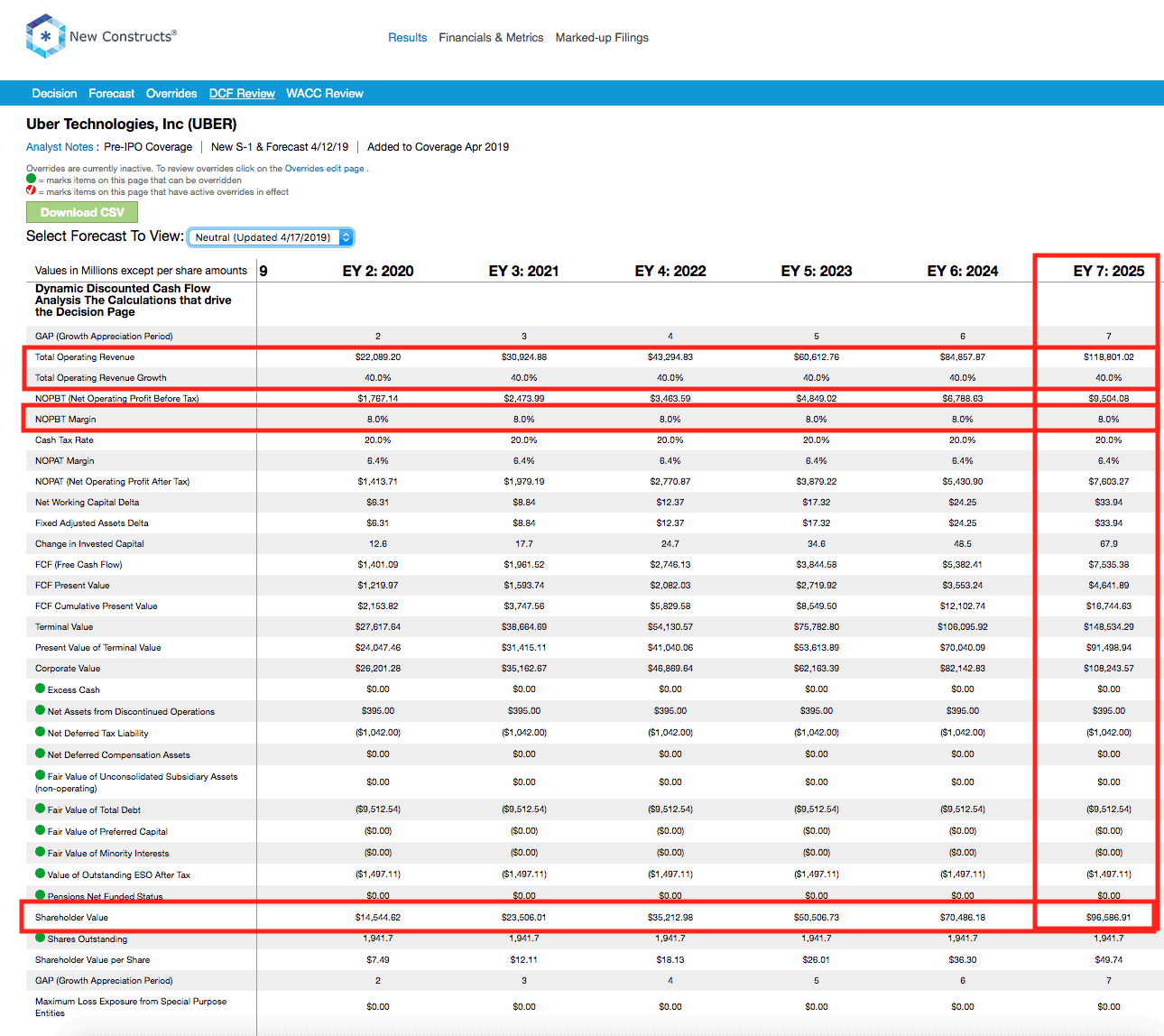
Task: Click the $9,504.08 NOPBT value for 2025
Action: click(1109, 399)
